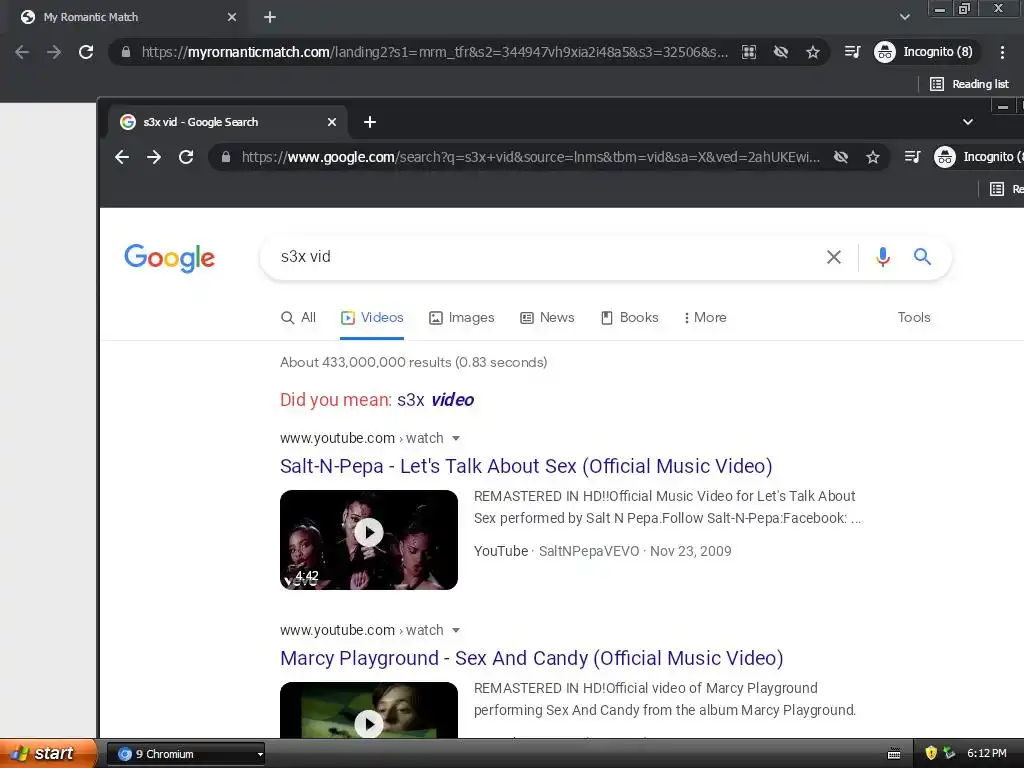Start voice search with microphone icon
Image resolution: width=1024 pixels, height=768 pixels.
click(883, 257)
